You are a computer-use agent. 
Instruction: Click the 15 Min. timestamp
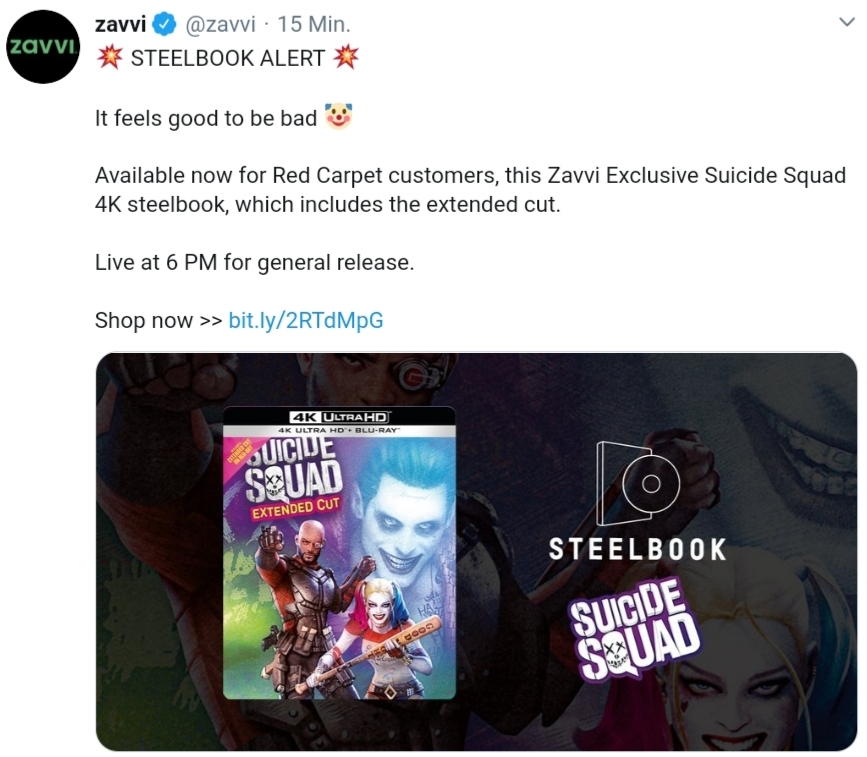point(314,24)
